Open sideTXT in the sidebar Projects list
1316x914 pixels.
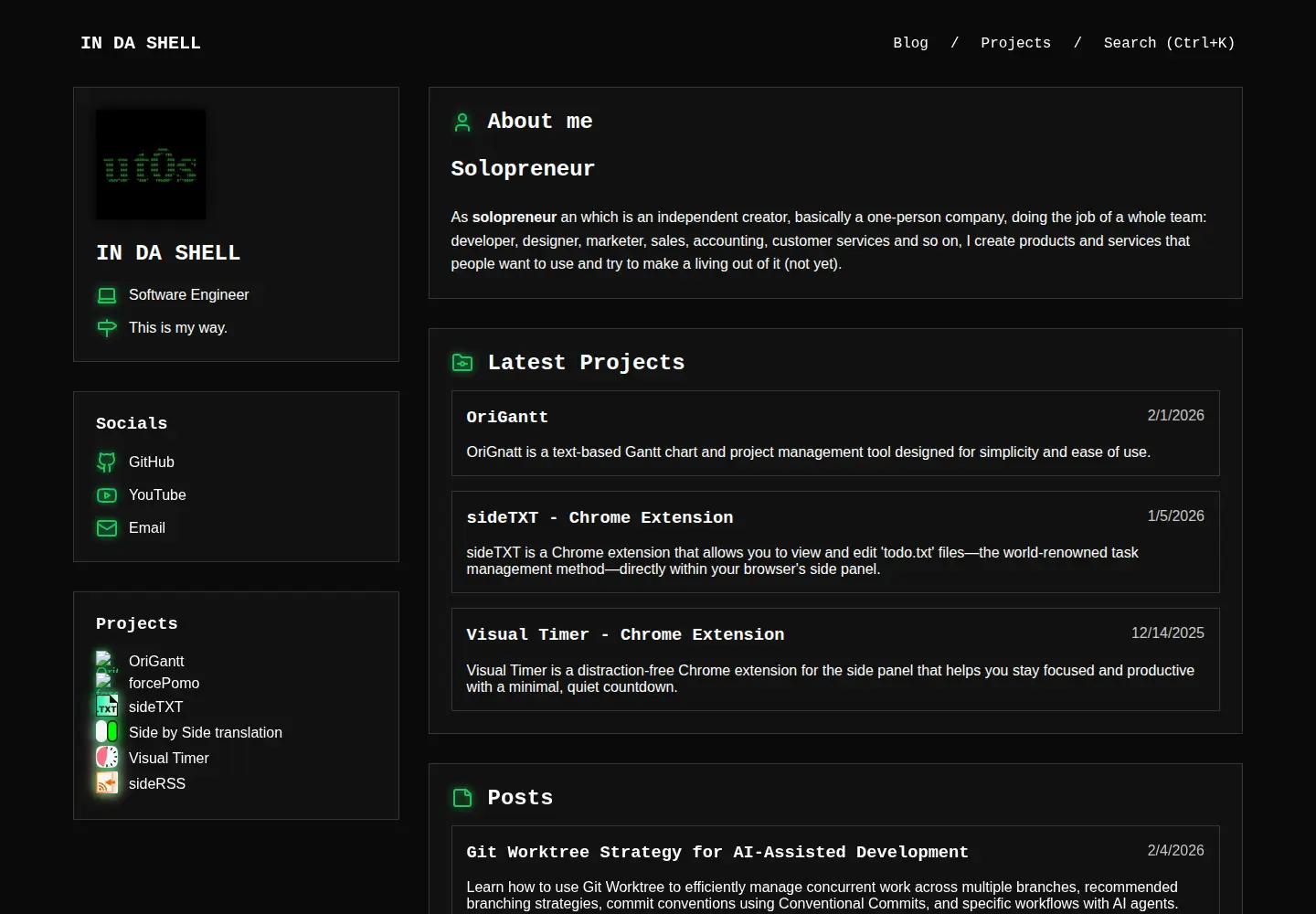coord(156,707)
